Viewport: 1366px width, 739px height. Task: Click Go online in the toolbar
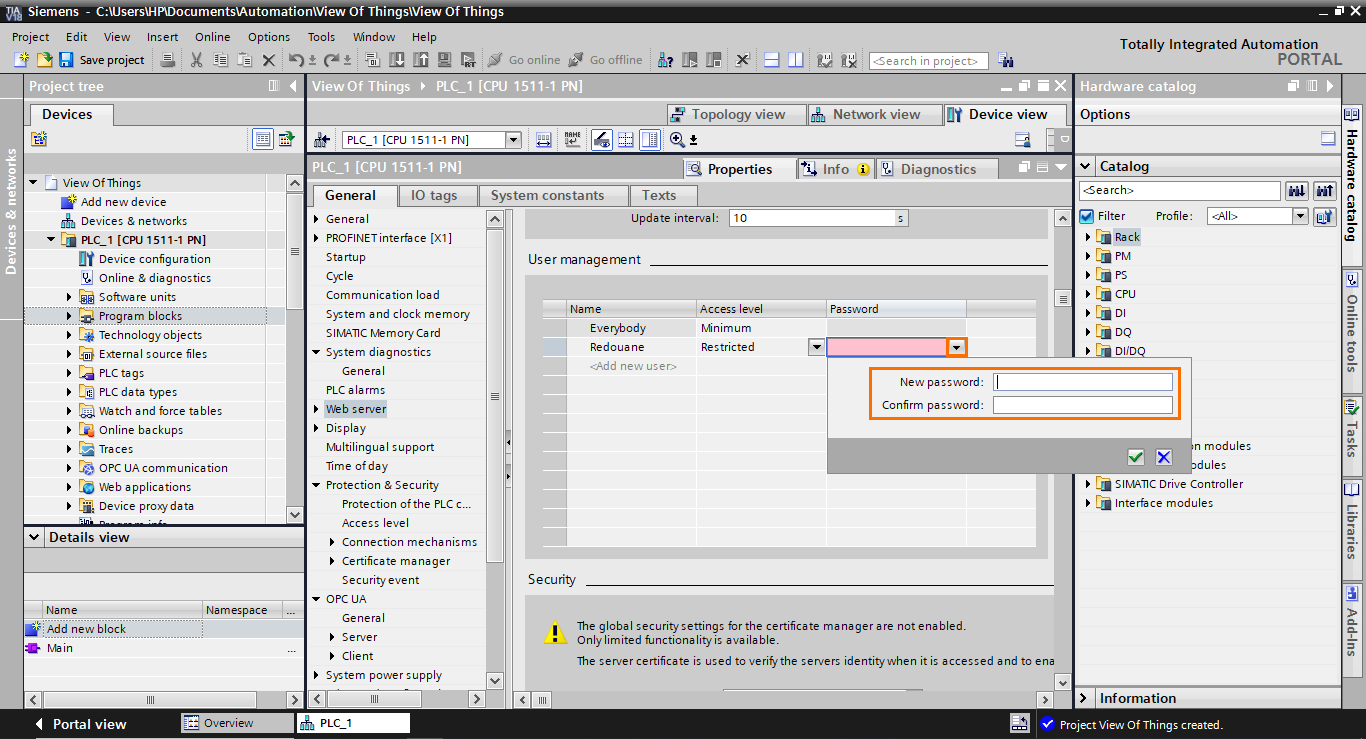click(524, 60)
